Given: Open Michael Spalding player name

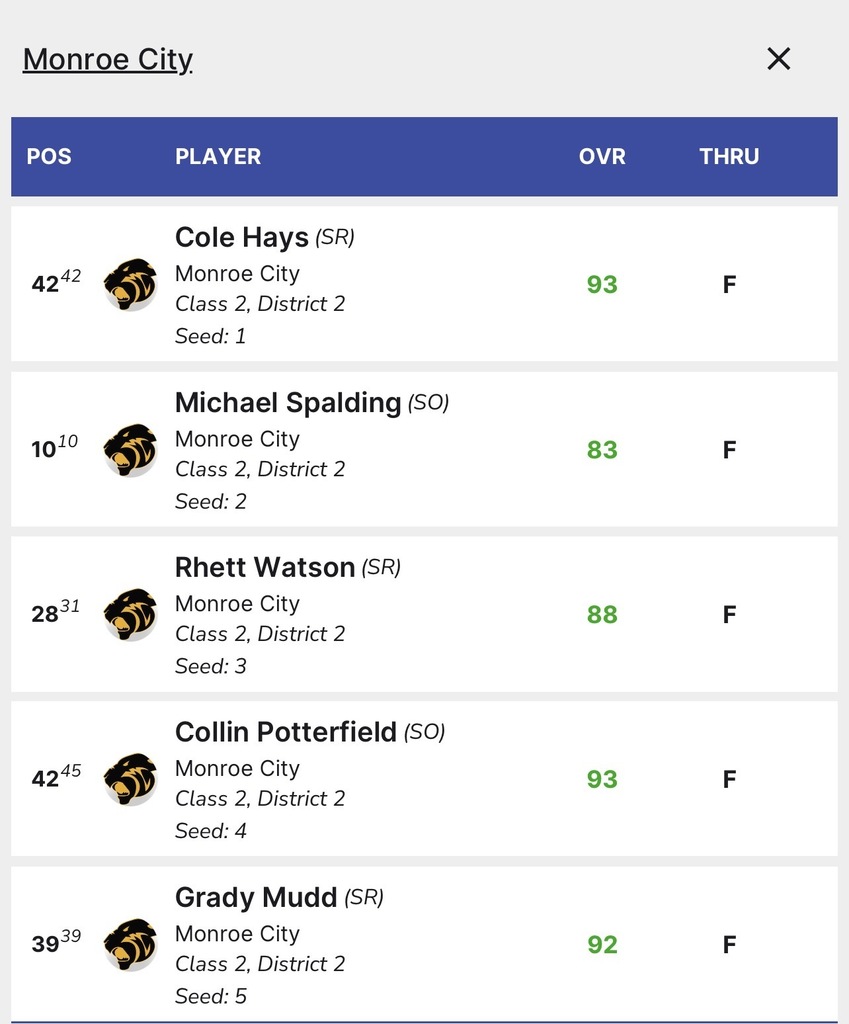Looking at the screenshot, I should (x=288, y=402).
